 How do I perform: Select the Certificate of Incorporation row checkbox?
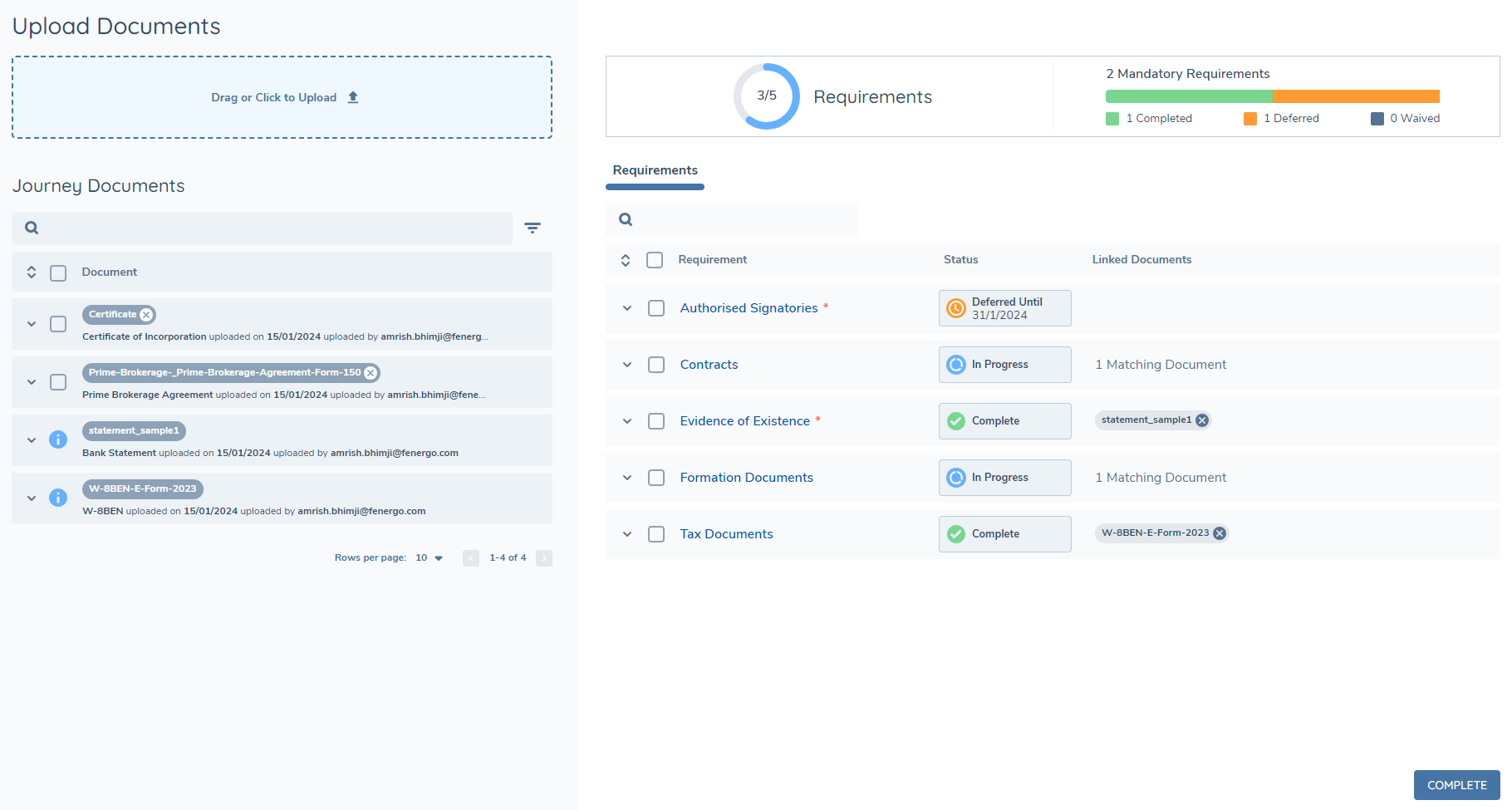(58, 324)
